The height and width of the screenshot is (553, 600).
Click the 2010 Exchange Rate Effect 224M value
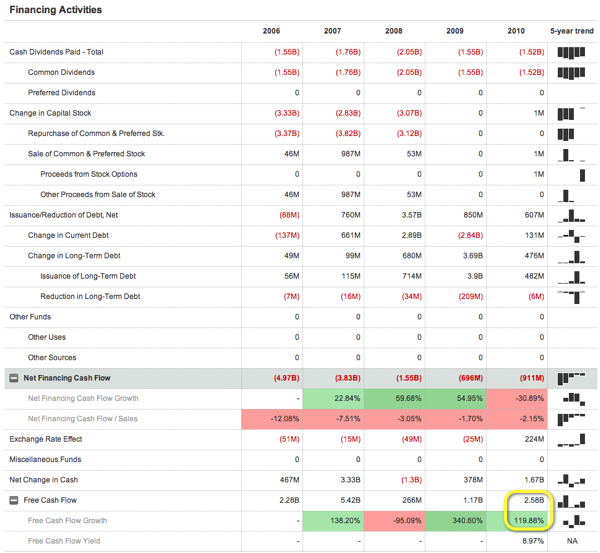click(534, 439)
